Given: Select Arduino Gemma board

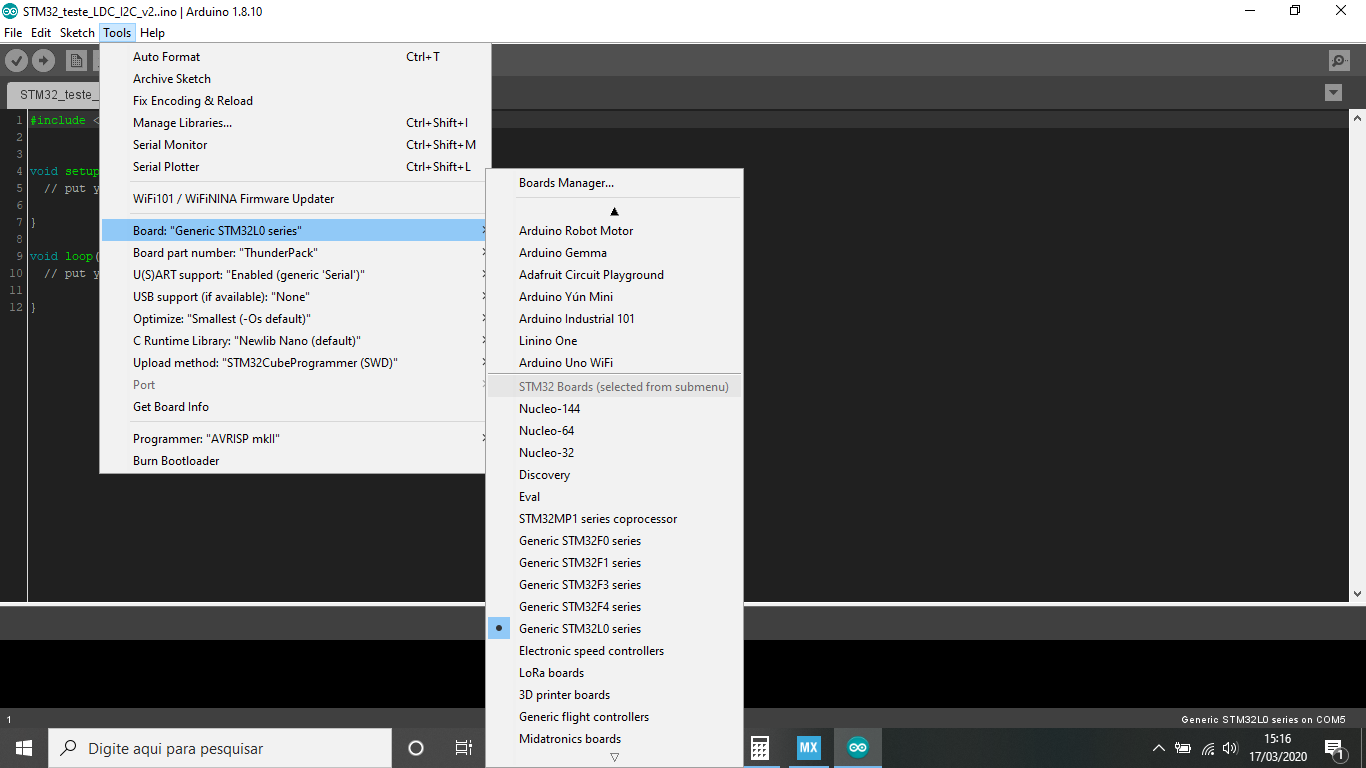Looking at the screenshot, I should [x=614, y=253].
